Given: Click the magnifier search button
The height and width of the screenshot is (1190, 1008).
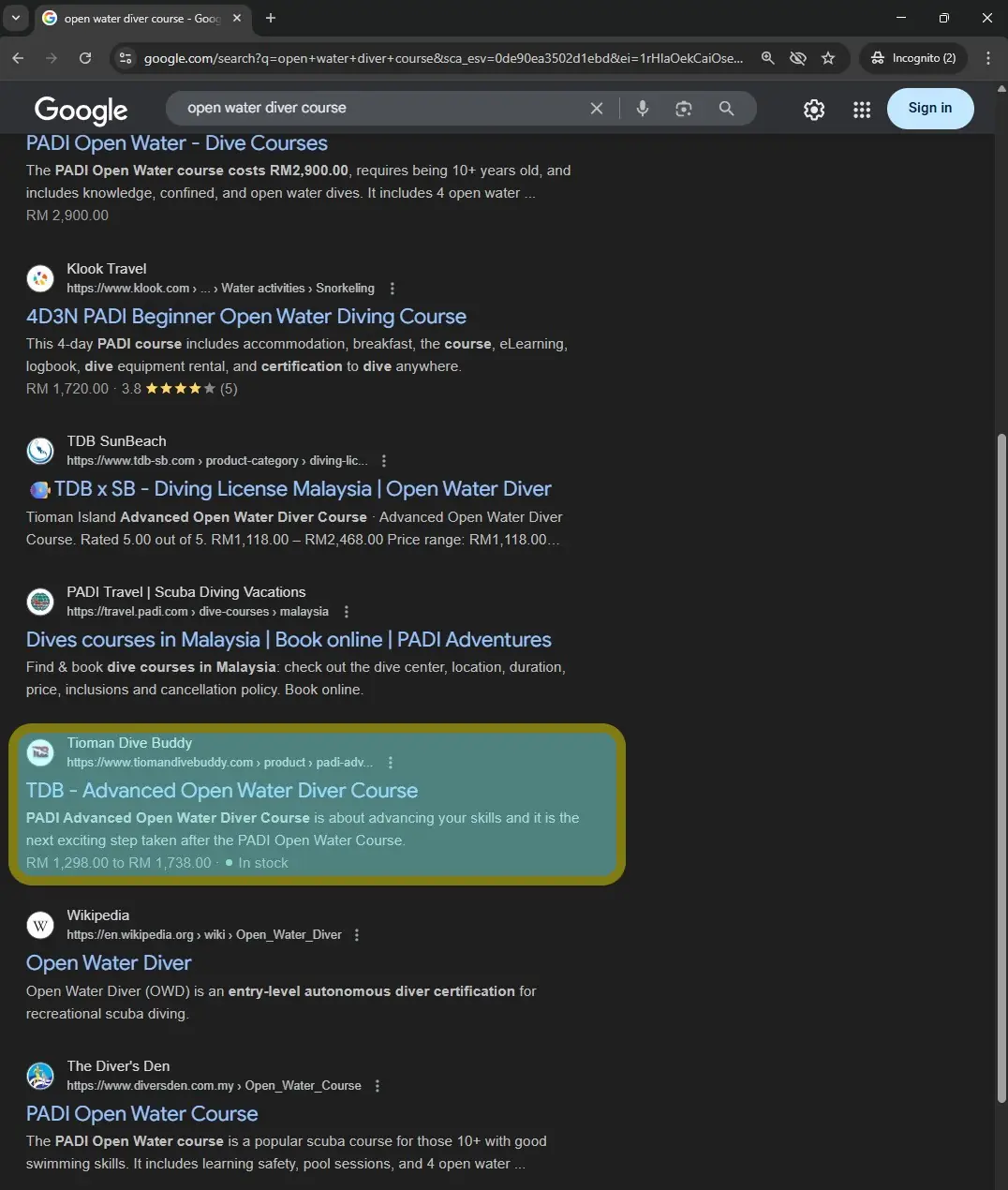Looking at the screenshot, I should point(726,109).
